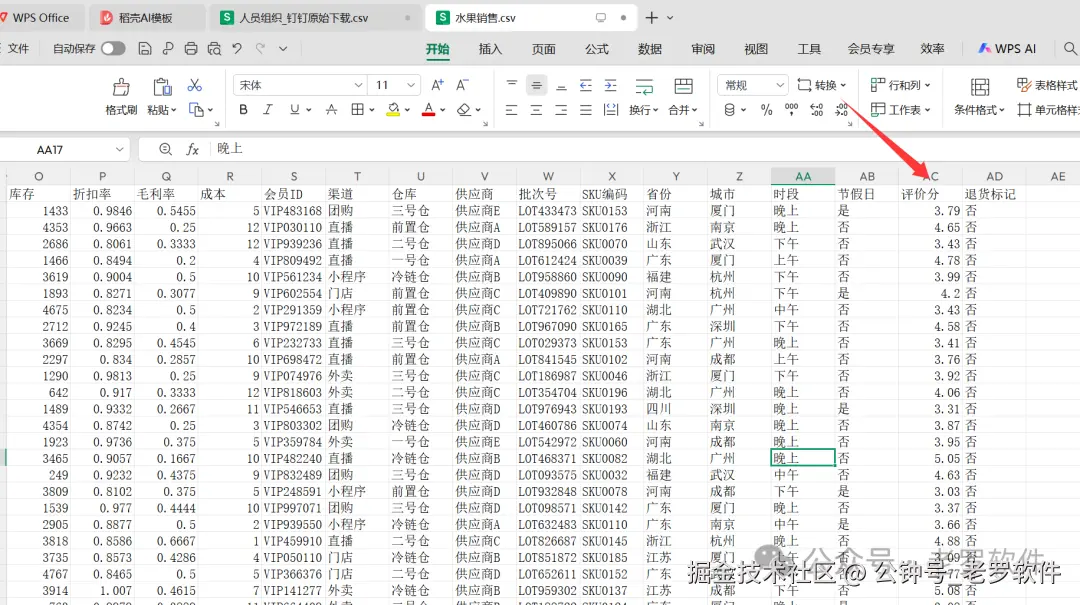The height and width of the screenshot is (605, 1080).
Task: Switch to the 审阅 ribbon tab
Action: [703, 49]
